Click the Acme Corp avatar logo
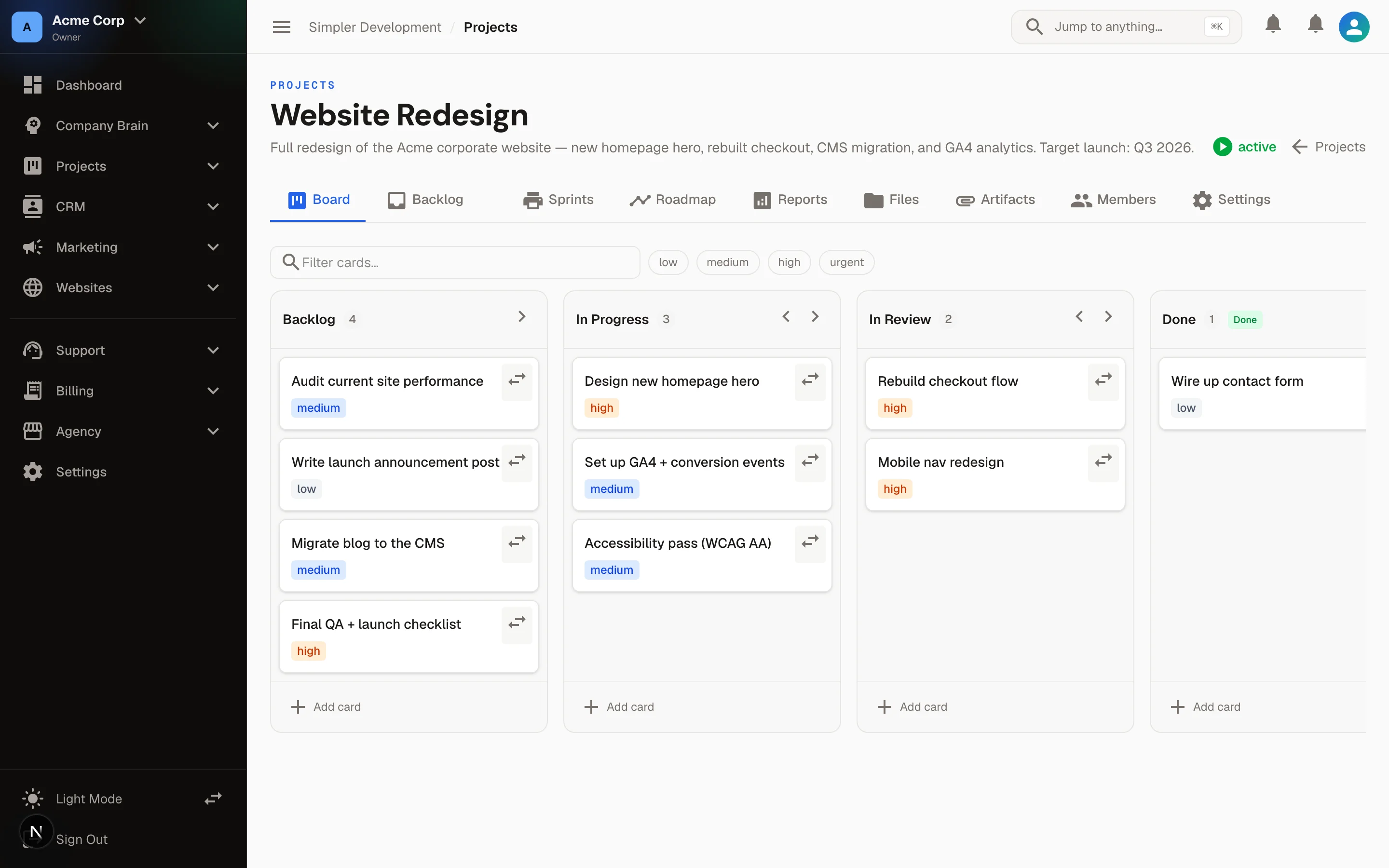The height and width of the screenshot is (868, 1389). tap(27, 27)
